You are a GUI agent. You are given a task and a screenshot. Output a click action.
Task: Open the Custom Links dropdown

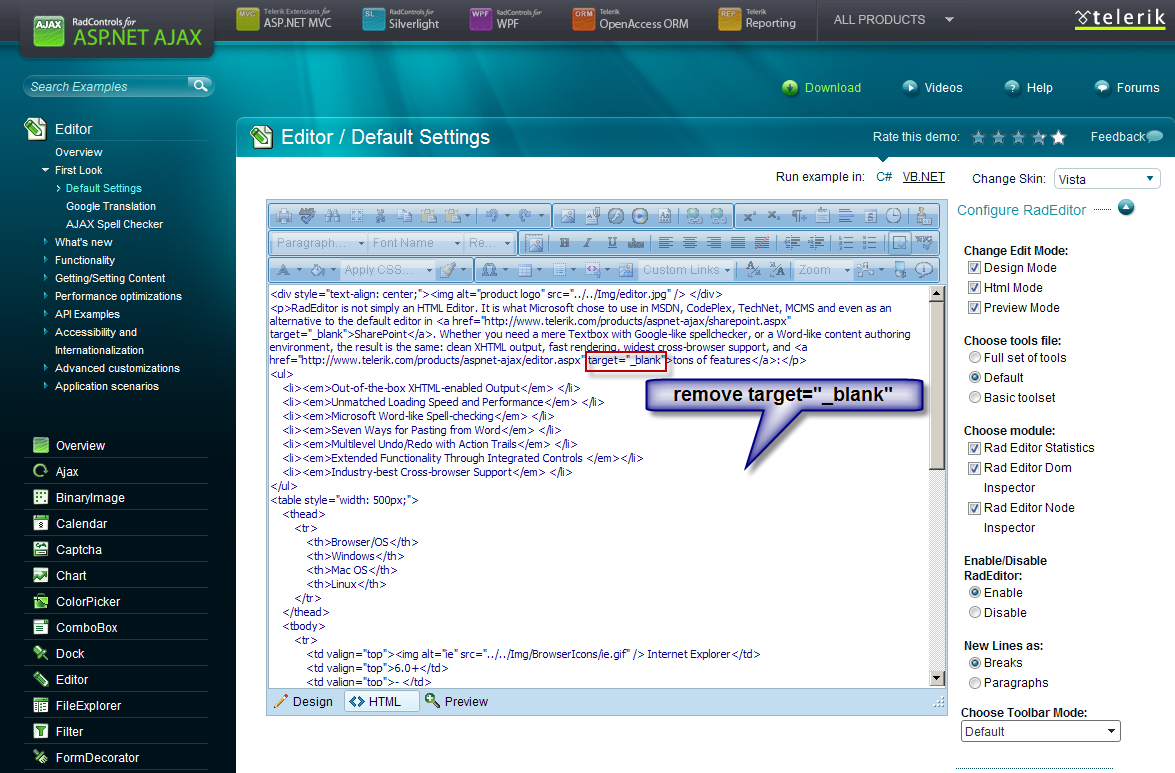pos(686,270)
